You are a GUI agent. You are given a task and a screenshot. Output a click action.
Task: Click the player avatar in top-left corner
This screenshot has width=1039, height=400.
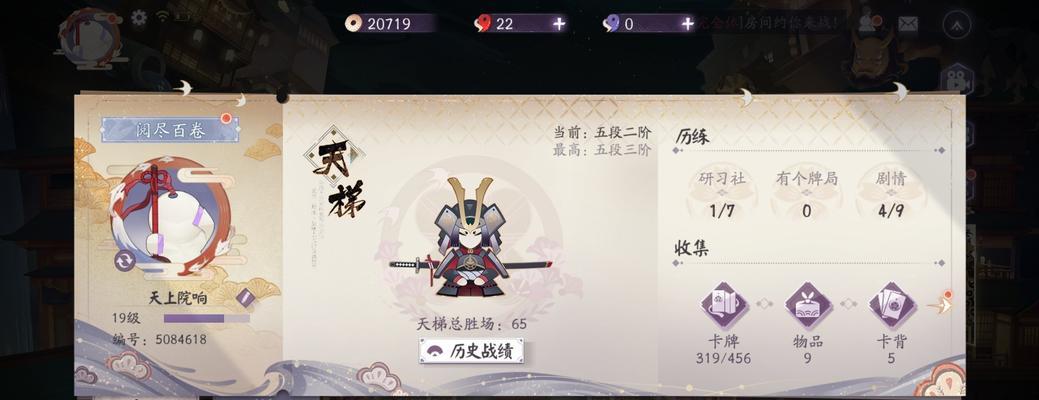[89, 37]
